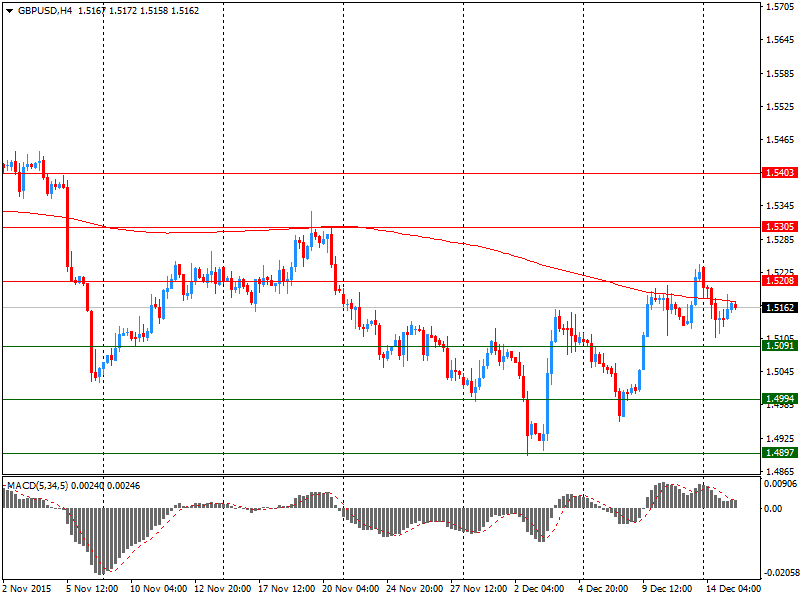
Task: Click the 1.5285 price scale value
Action: [781, 239]
